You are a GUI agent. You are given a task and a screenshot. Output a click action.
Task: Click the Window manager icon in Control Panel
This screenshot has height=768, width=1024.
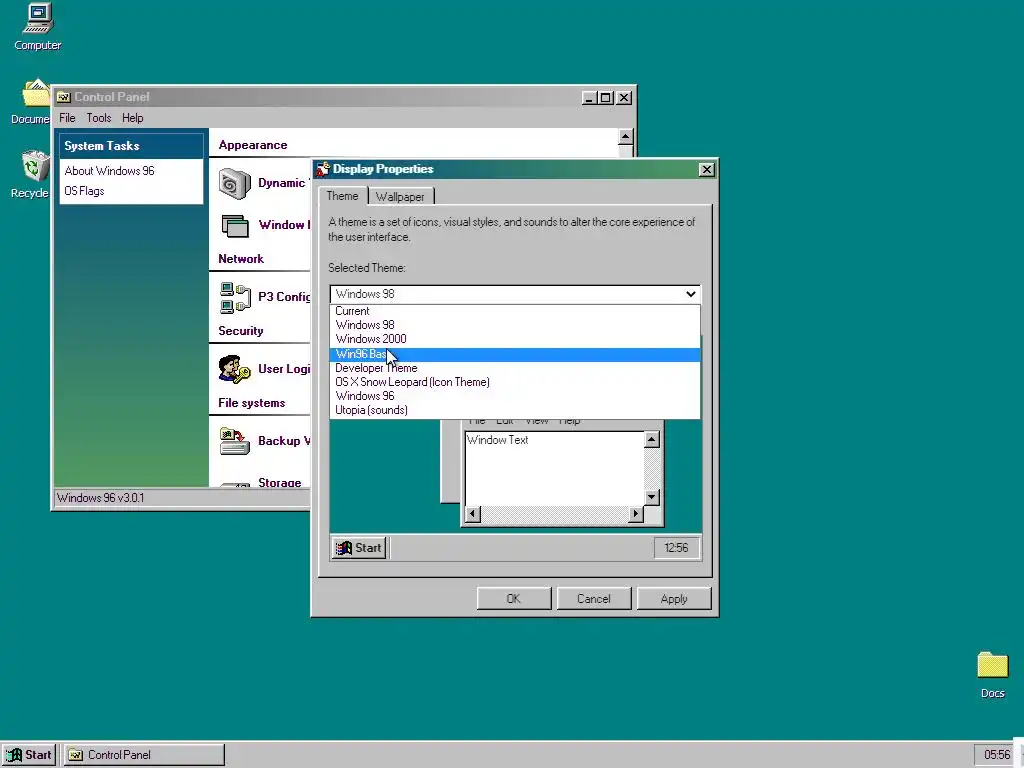[x=235, y=225]
